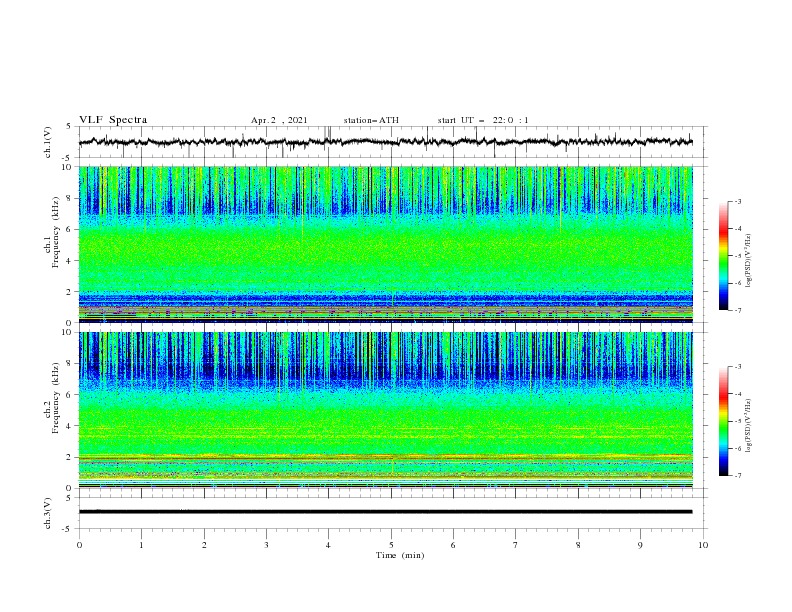
Task: Click the "ch.1(V)" axis label
Action: (x=48, y=142)
